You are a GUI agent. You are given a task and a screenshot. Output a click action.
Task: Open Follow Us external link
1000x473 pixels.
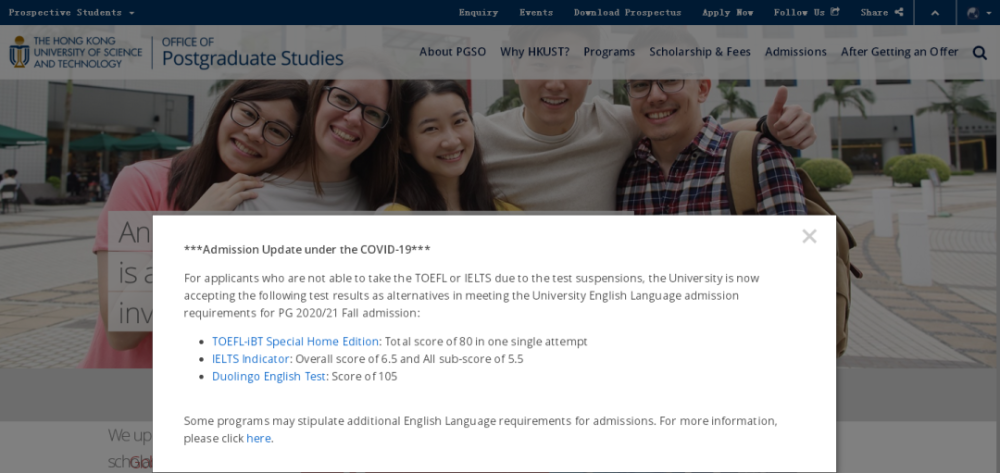[807, 12]
